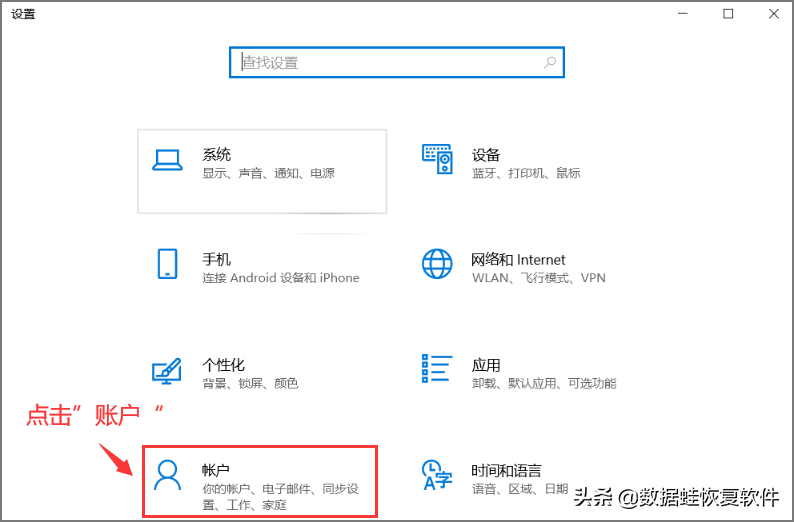This screenshot has height=522, width=794.
Task: Click the Phone icon
Action: 167,264
